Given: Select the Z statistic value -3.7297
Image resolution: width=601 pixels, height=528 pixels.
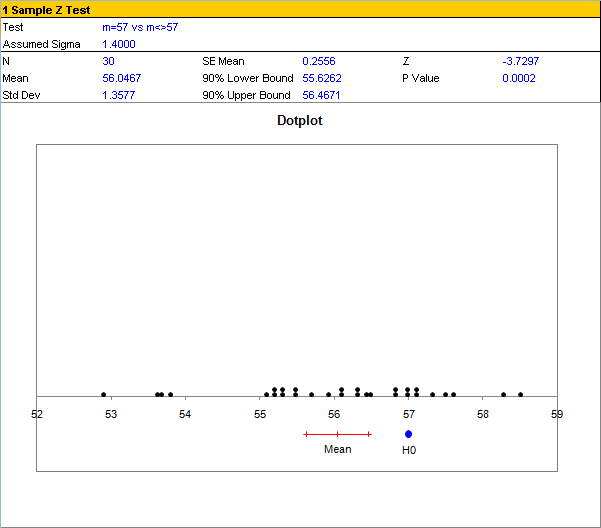Looking at the screenshot, I should (x=521, y=61).
